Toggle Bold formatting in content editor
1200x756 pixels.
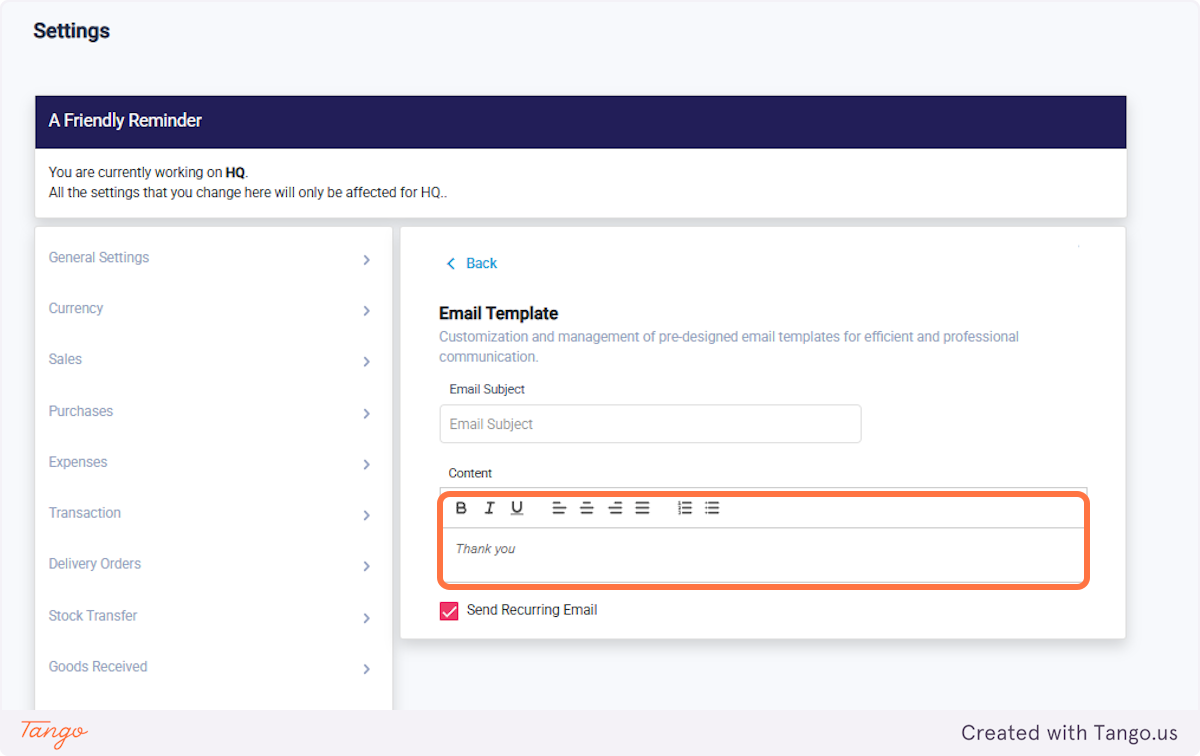[x=461, y=508]
